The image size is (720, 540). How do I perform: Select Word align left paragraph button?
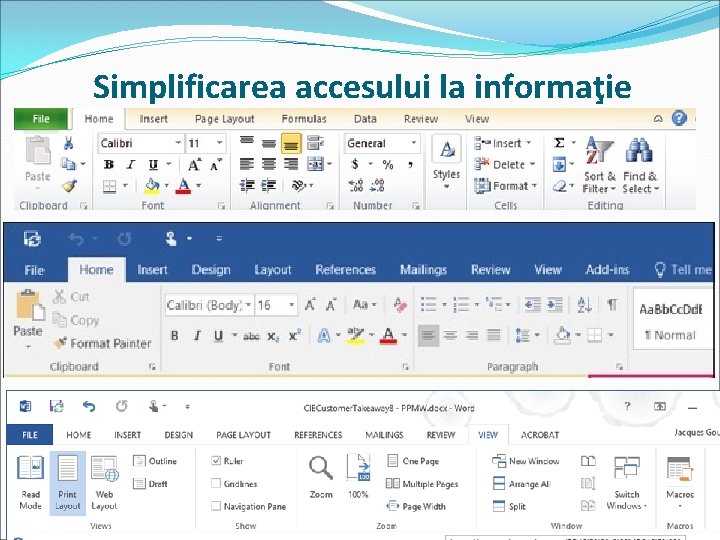(x=428, y=335)
